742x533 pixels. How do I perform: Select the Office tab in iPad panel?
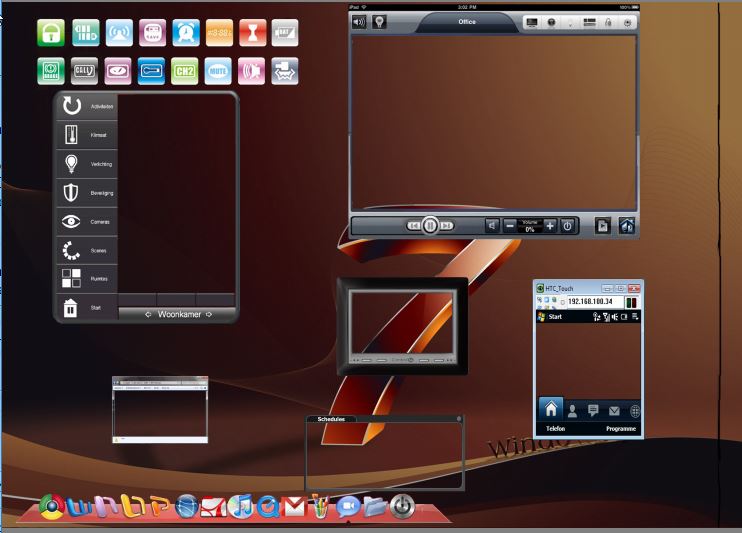pos(467,22)
